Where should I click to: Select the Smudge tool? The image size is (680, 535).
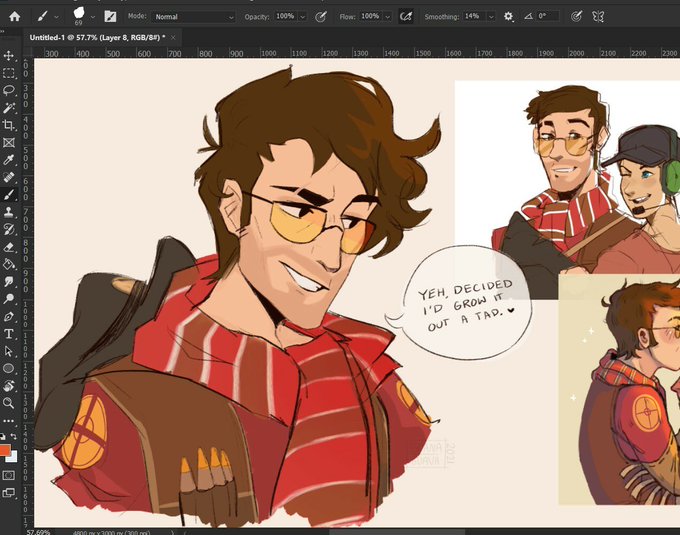point(8,282)
